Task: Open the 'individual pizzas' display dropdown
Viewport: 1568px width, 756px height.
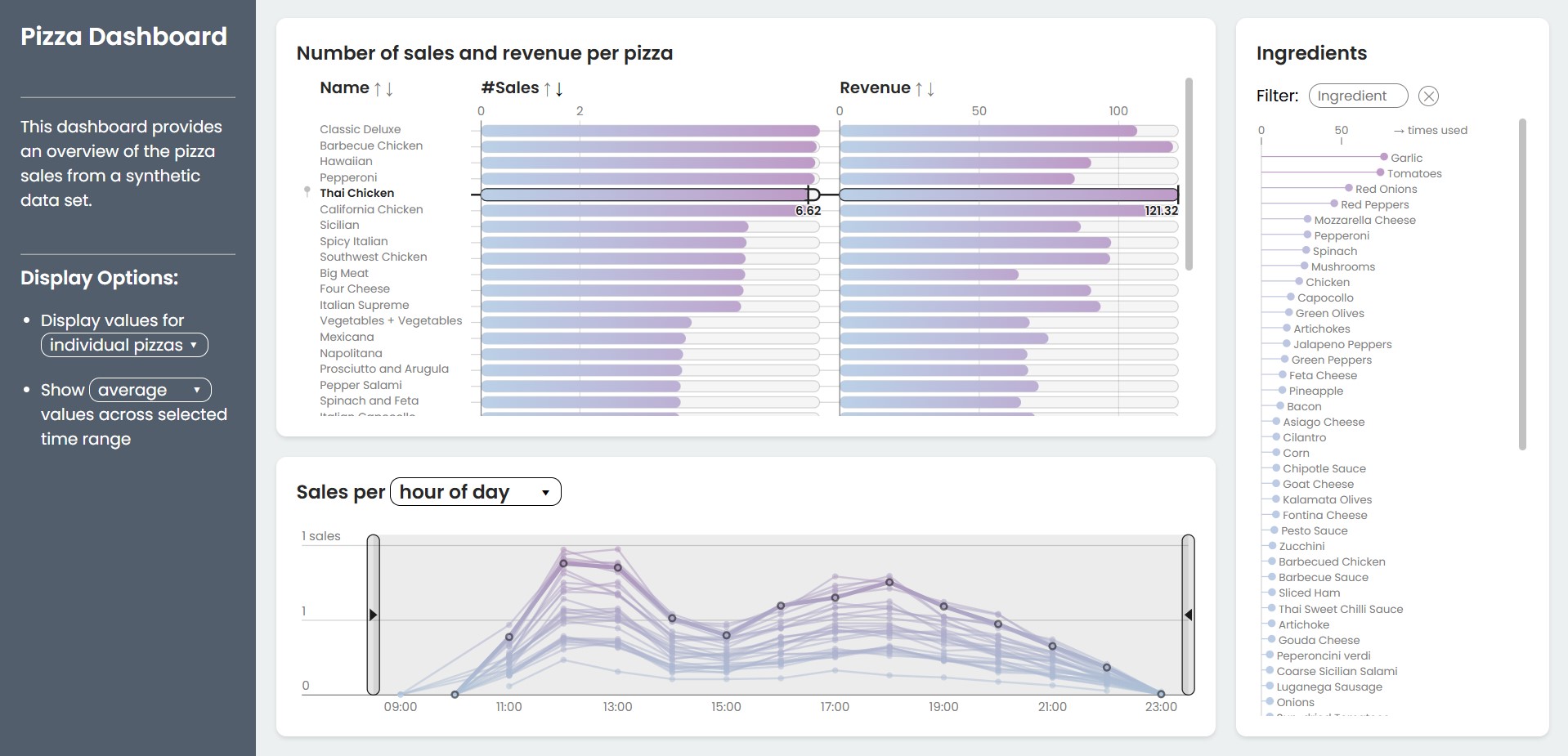Action: coord(124,345)
